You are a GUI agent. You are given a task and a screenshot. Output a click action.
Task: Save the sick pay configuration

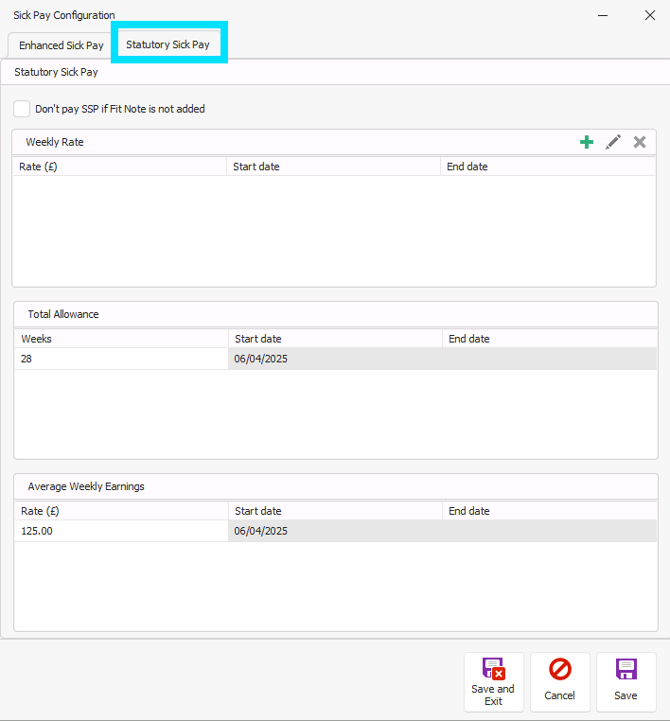[626, 682]
